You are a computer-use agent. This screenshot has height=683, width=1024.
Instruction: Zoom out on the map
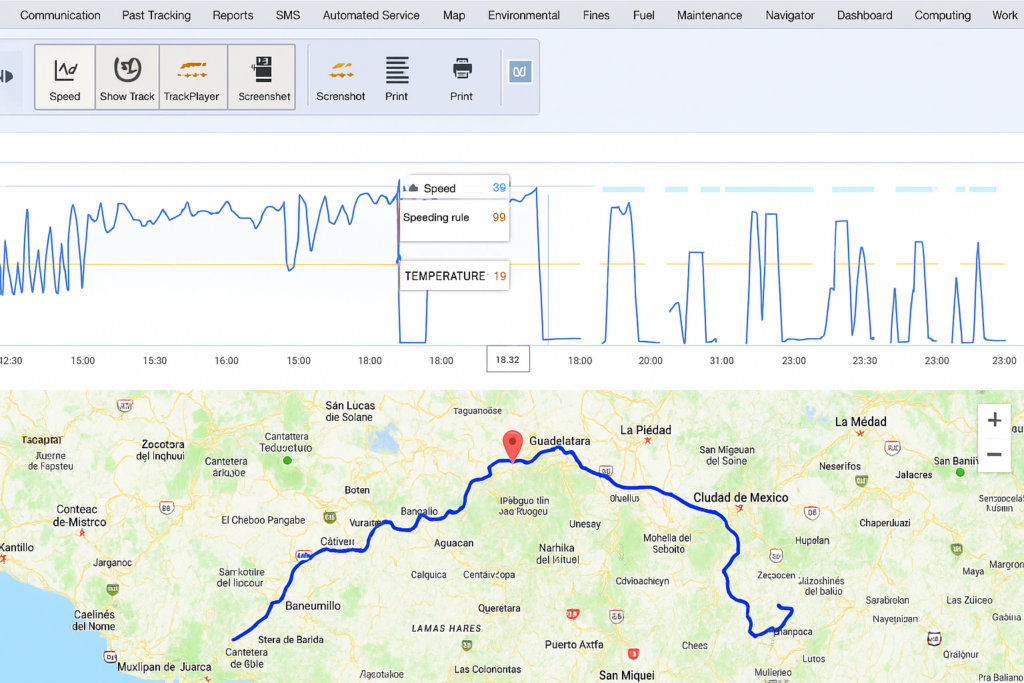click(994, 454)
